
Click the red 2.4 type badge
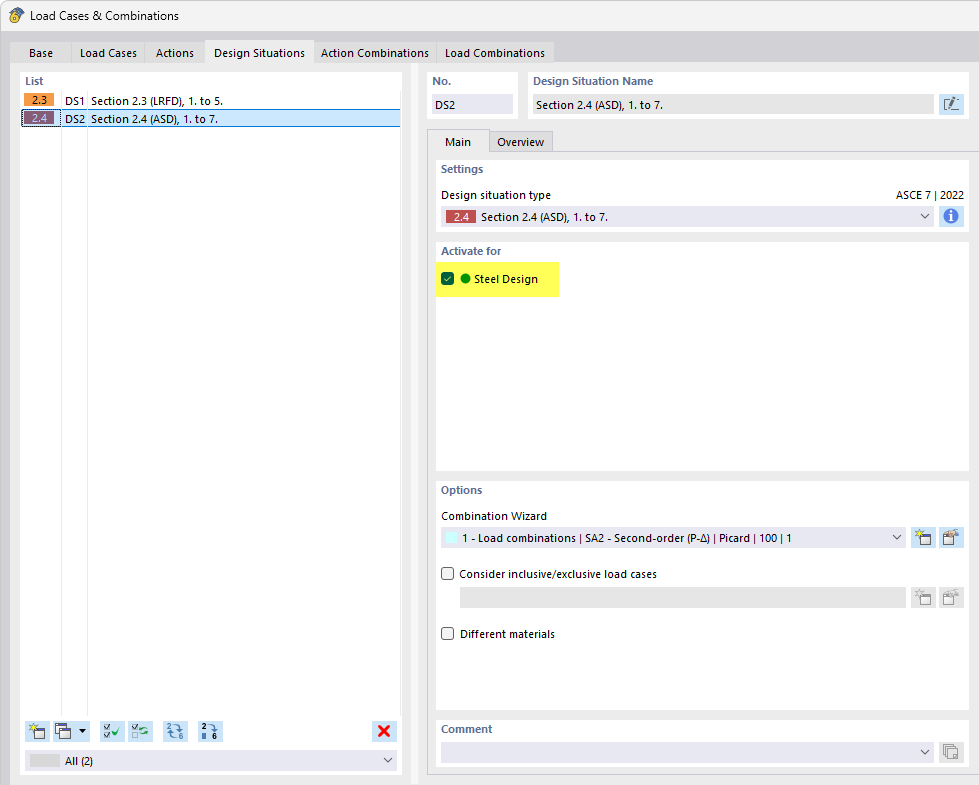[461, 217]
